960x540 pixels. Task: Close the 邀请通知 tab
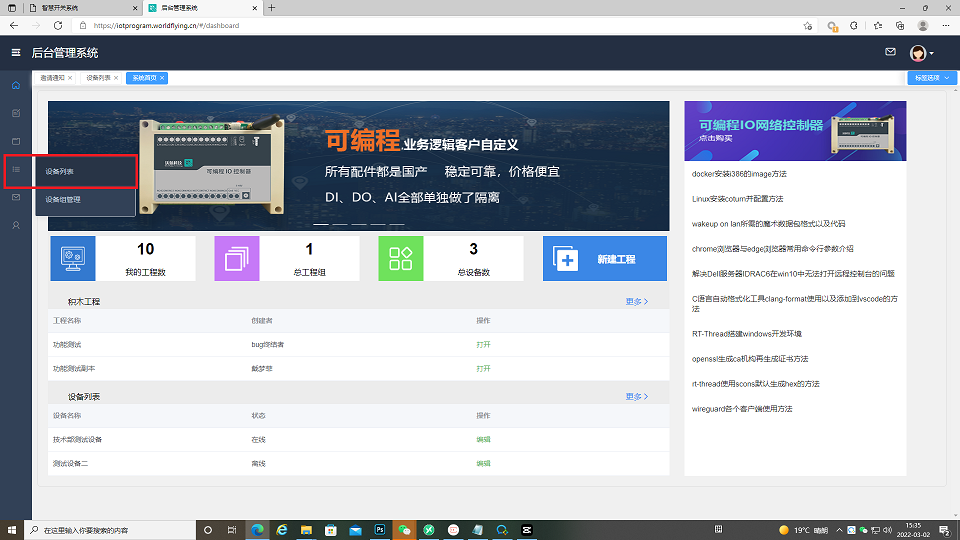(x=70, y=78)
